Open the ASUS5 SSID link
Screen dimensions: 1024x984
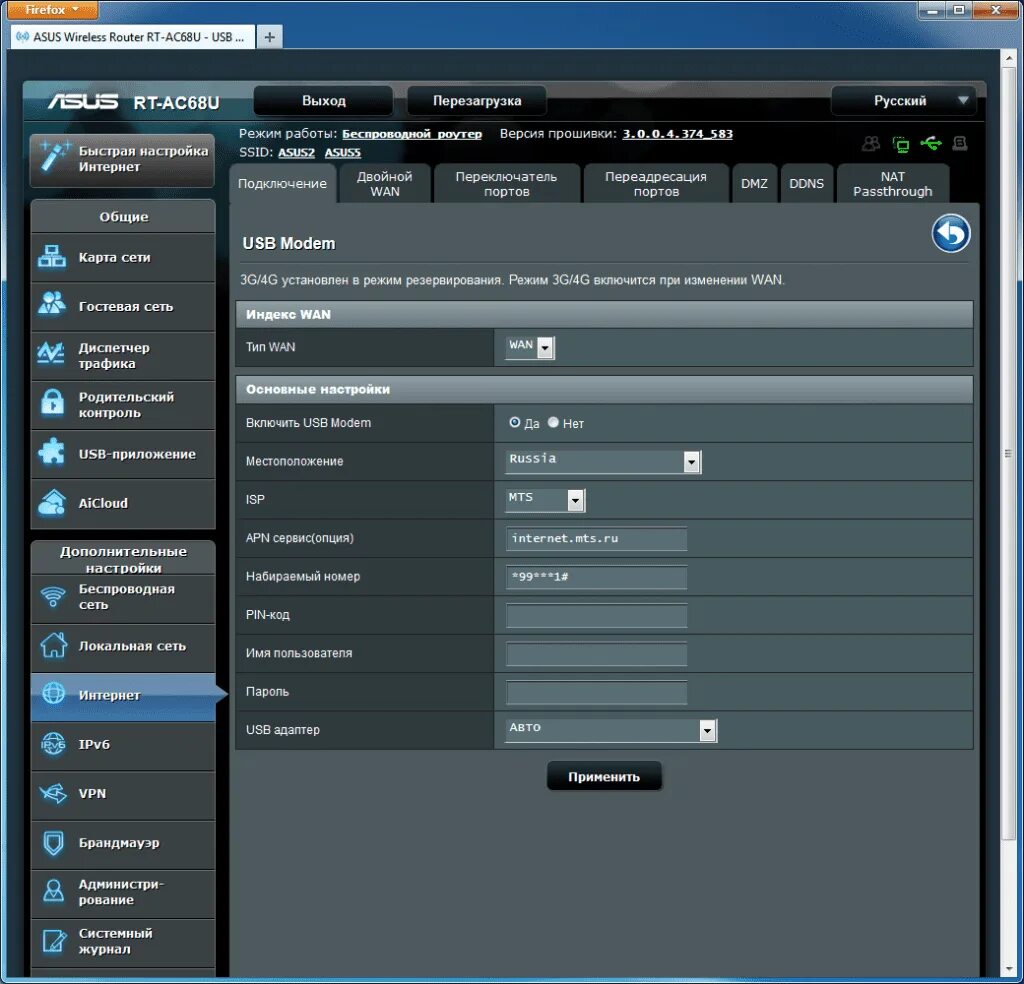point(343,152)
